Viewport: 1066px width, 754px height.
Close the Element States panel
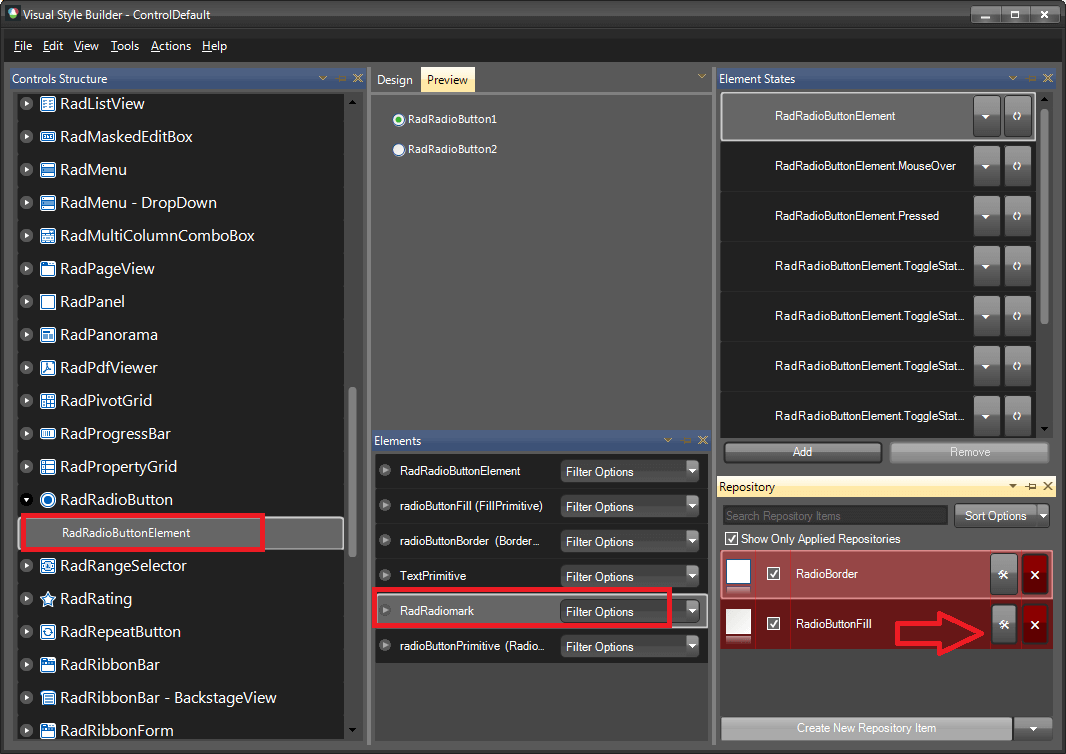coord(1047,78)
